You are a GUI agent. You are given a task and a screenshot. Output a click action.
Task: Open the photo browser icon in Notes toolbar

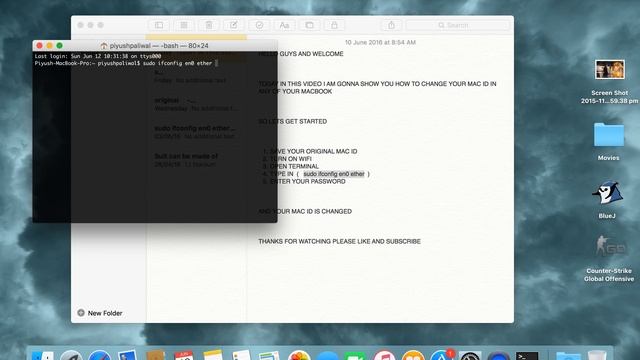pyautogui.click(x=309, y=25)
